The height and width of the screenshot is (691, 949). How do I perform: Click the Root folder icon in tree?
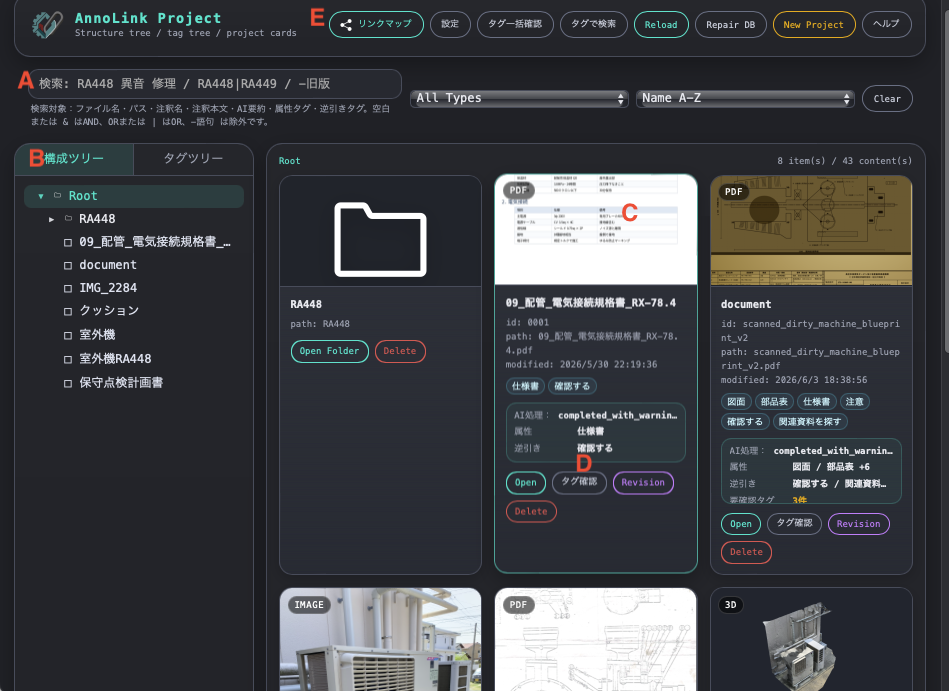click(x=57, y=195)
